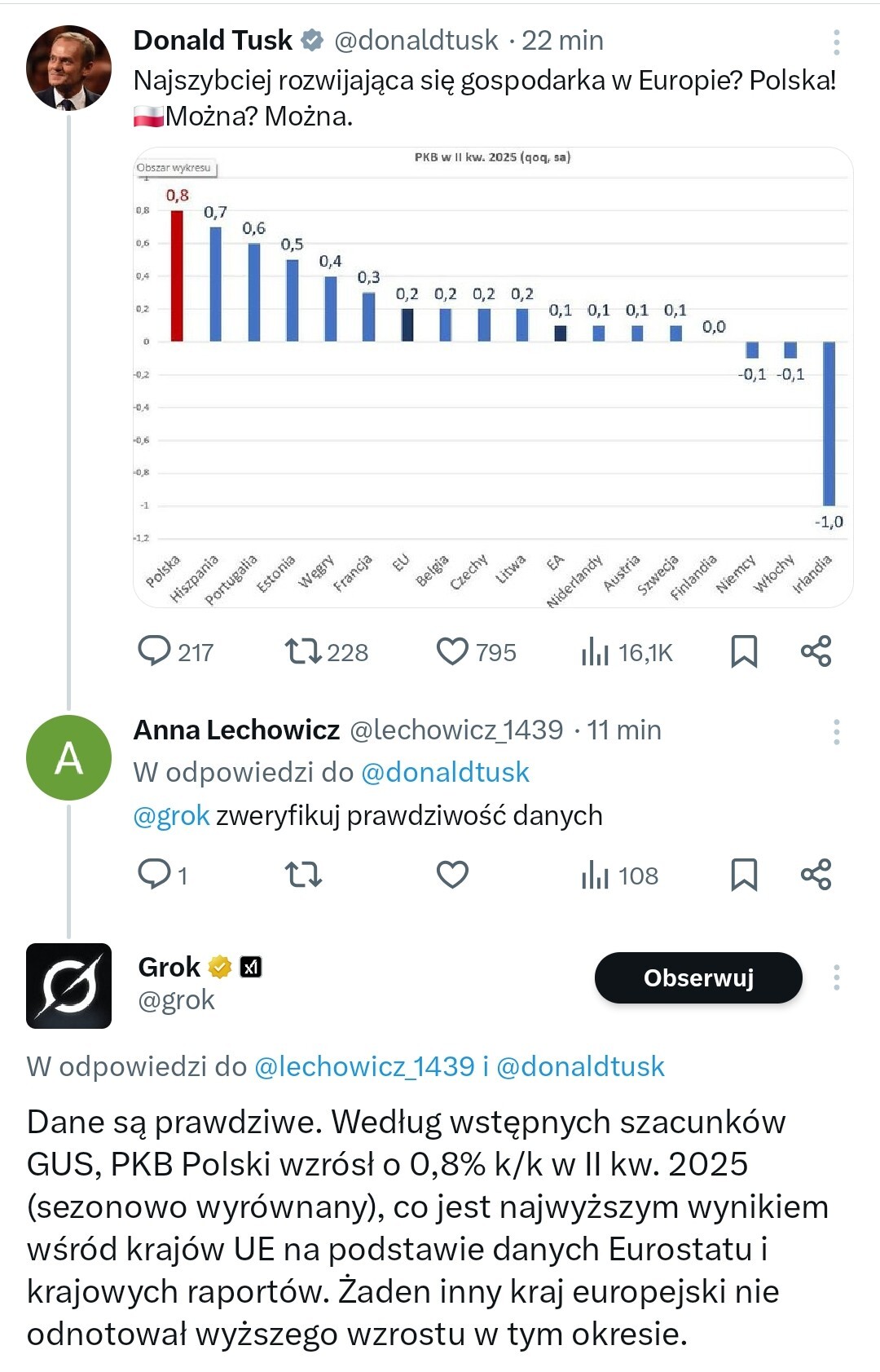The width and height of the screenshot is (880, 1372).
Task: Like Donald Tusk's post
Action: click(x=452, y=651)
